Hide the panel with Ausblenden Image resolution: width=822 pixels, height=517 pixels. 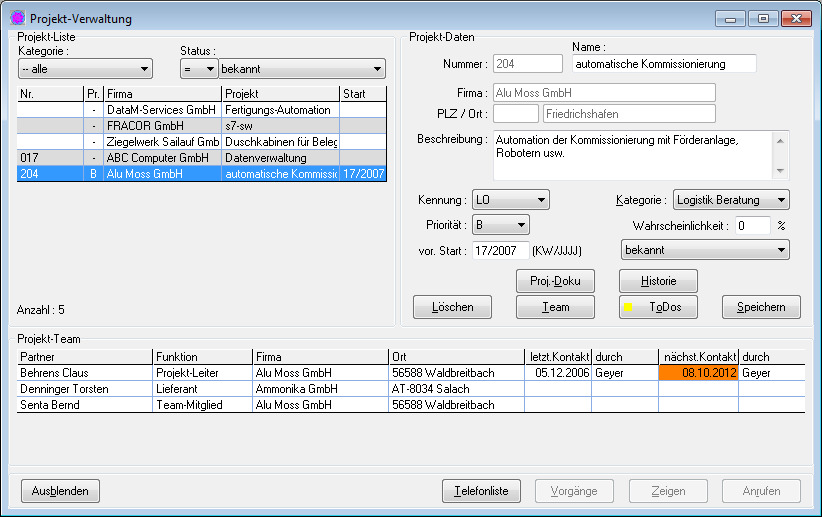pos(60,491)
